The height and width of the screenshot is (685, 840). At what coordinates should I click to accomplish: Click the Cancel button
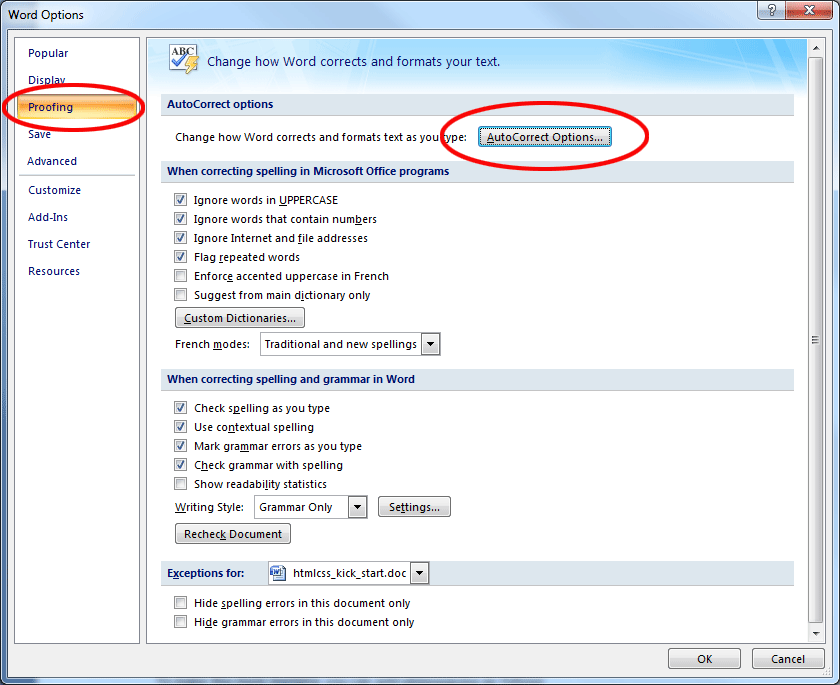(x=788, y=659)
